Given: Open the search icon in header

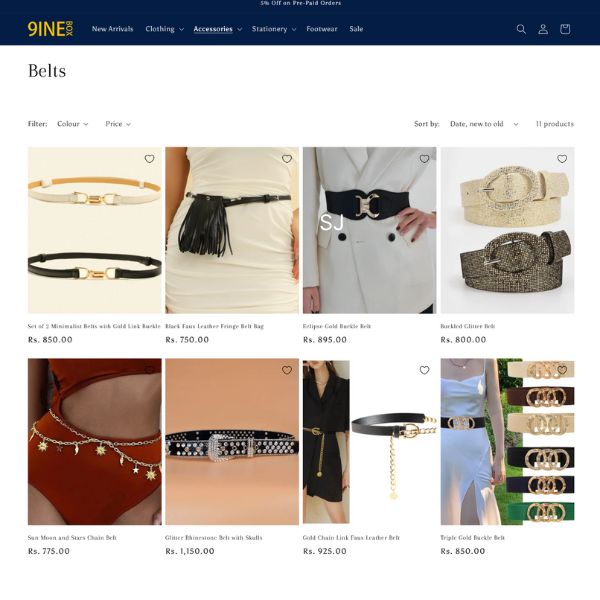Looking at the screenshot, I should coord(521,29).
